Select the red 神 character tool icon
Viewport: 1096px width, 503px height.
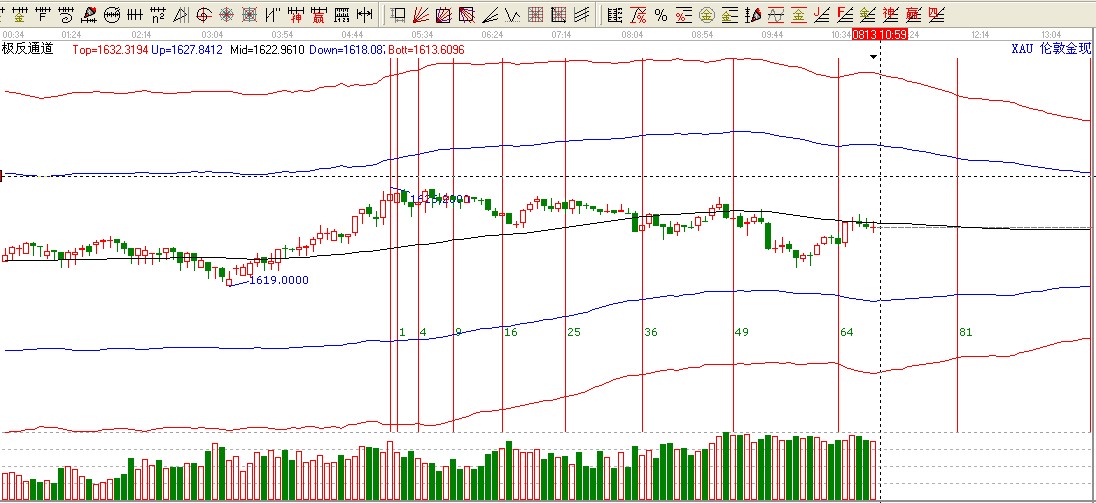pos(296,15)
